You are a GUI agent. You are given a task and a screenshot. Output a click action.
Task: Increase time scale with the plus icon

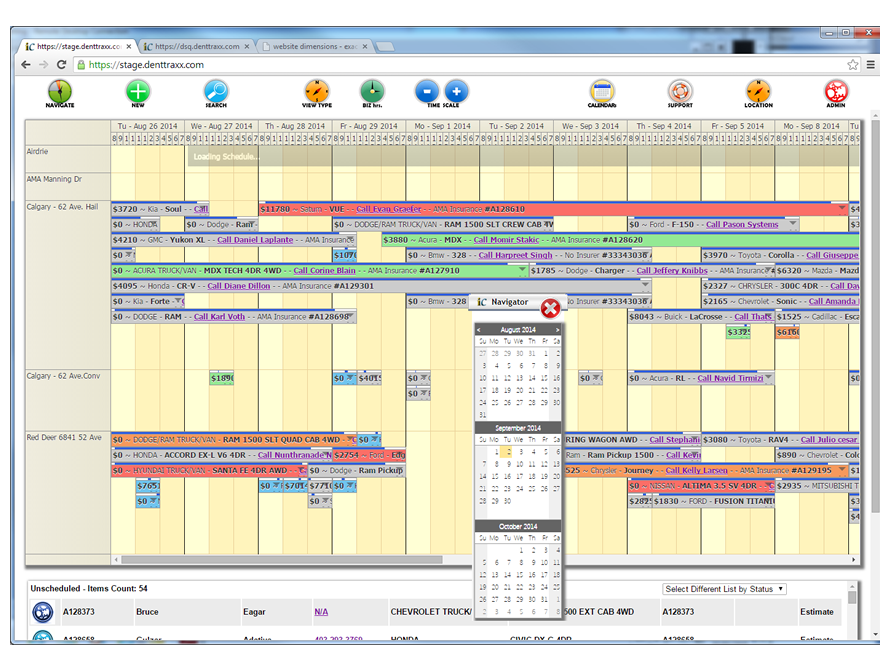pyautogui.click(x=456, y=92)
